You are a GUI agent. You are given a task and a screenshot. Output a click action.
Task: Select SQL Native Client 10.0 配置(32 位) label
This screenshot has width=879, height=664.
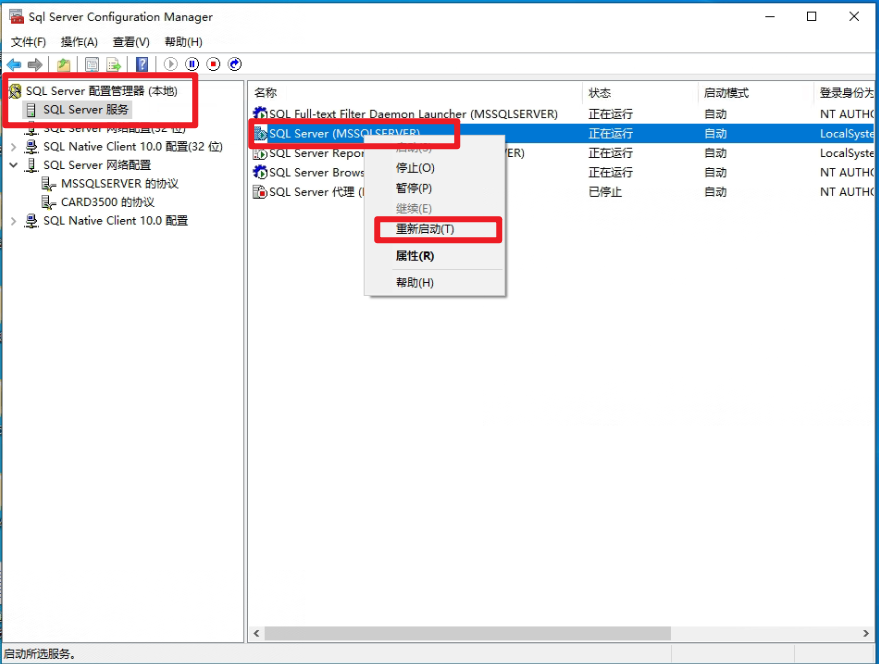133,147
